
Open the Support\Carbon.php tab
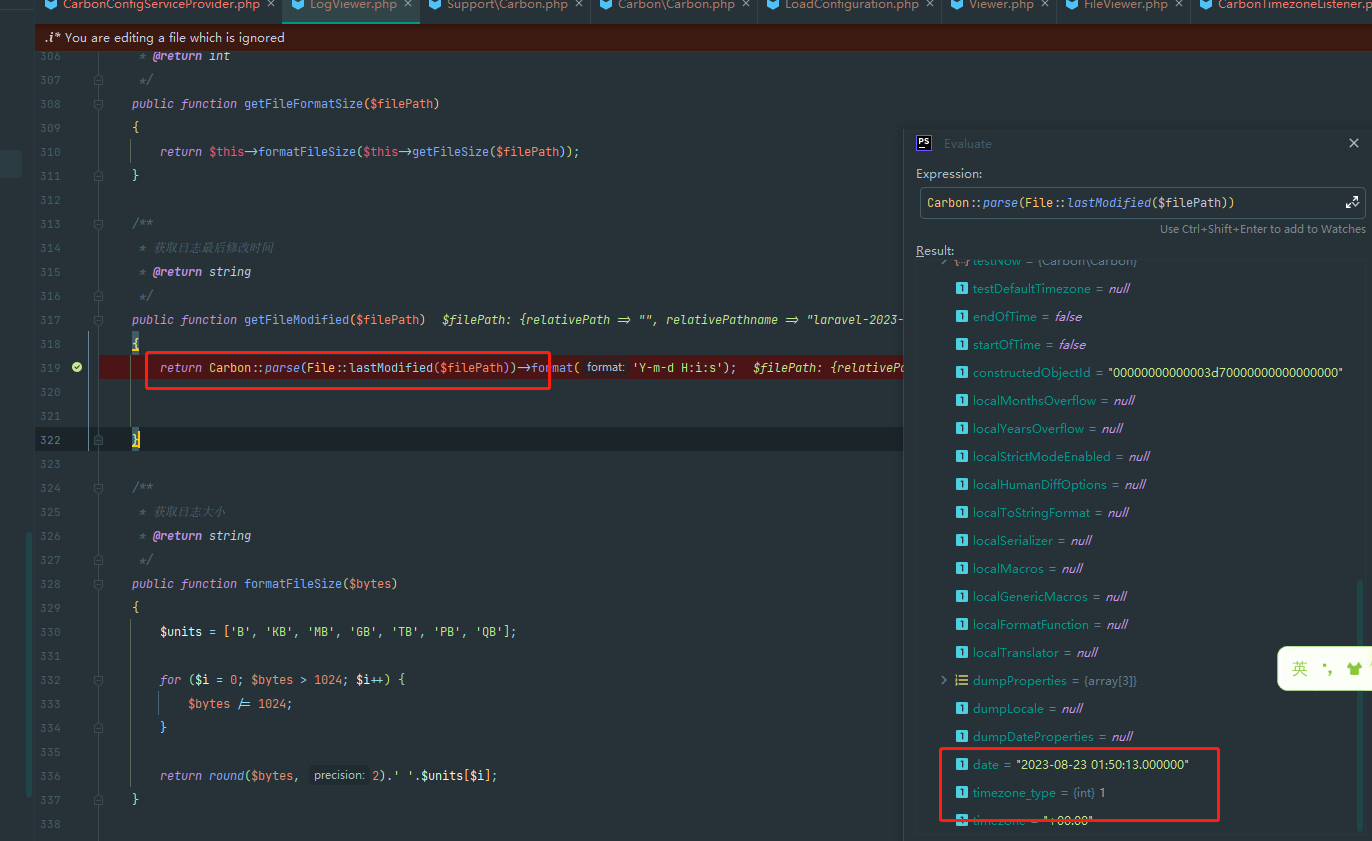click(506, 5)
